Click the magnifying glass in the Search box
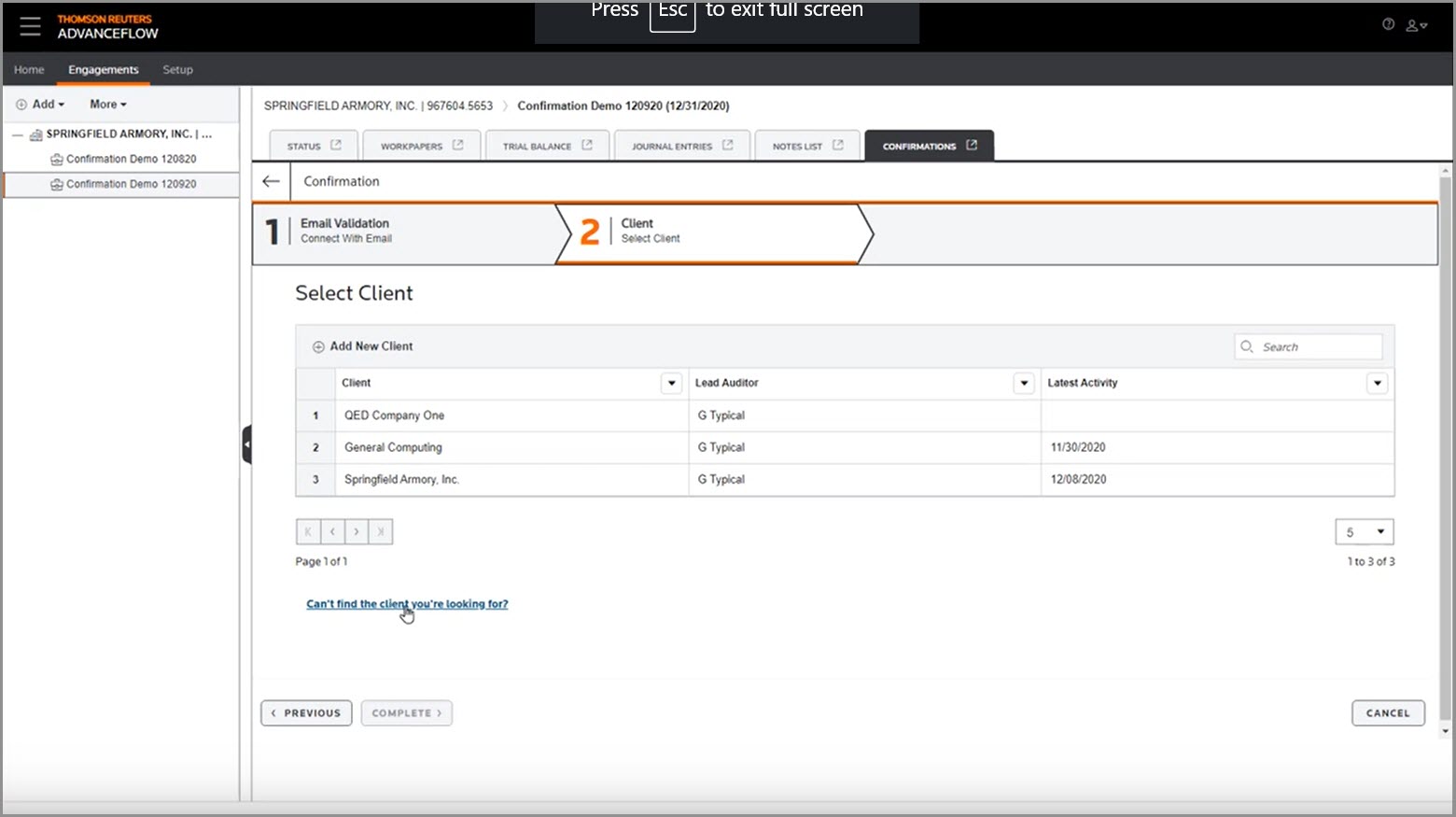The height and width of the screenshot is (817, 1456). (1247, 346)
